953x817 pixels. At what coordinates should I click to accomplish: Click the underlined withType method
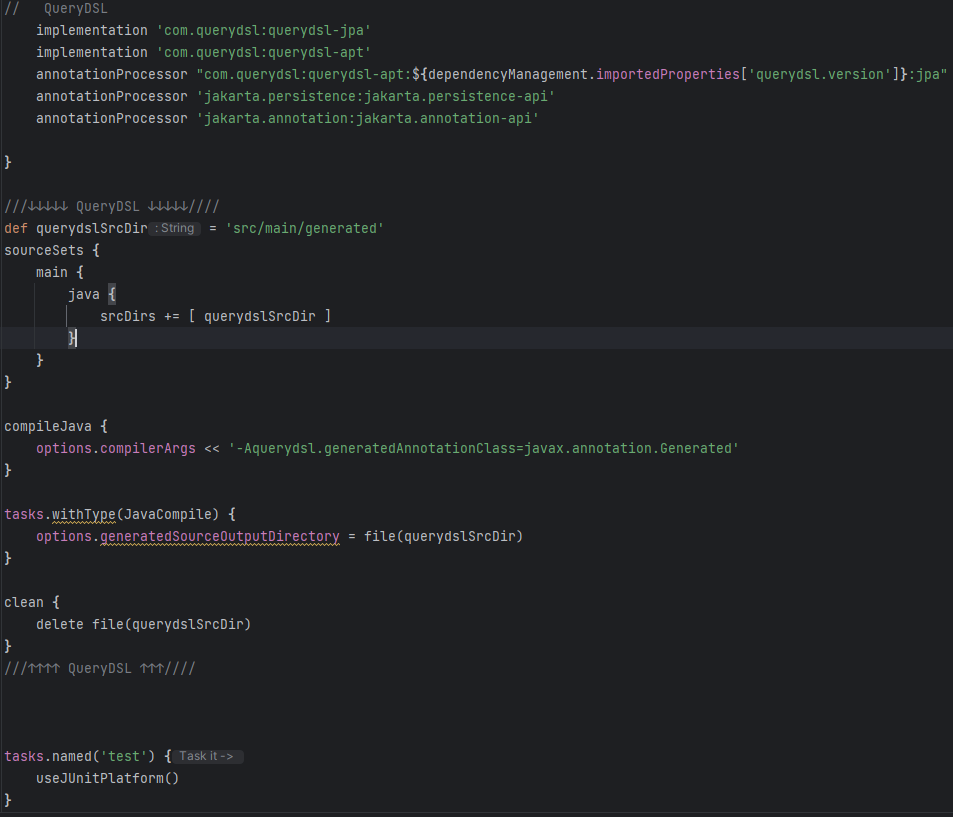click(83, 514)
